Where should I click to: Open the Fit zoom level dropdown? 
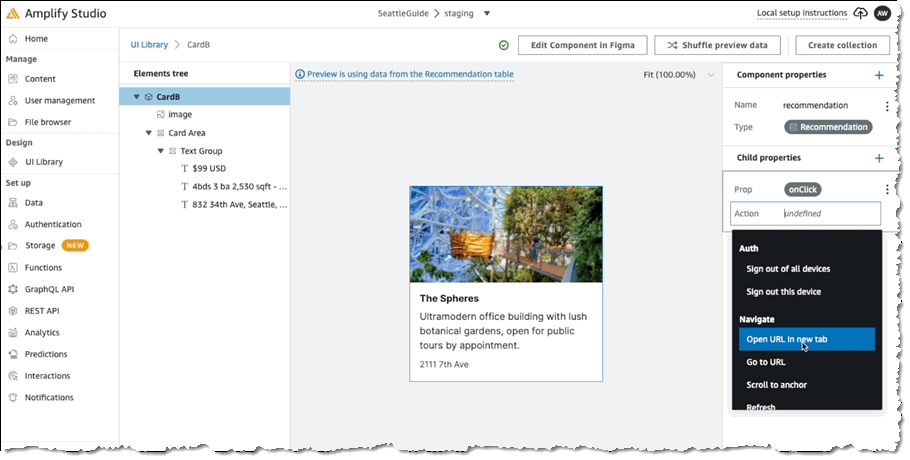tap(710, 75)
